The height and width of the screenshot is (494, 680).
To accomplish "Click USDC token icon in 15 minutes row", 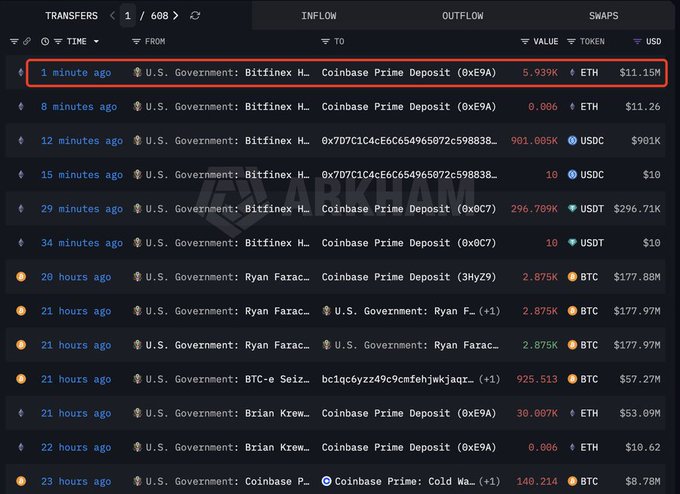I will click(572, 175).
